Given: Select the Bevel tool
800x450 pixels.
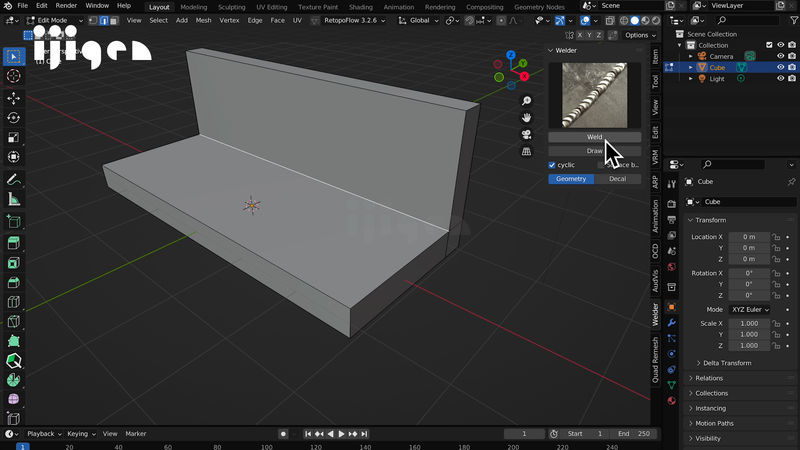Looking at the screenshot, I should pos(14,282).
